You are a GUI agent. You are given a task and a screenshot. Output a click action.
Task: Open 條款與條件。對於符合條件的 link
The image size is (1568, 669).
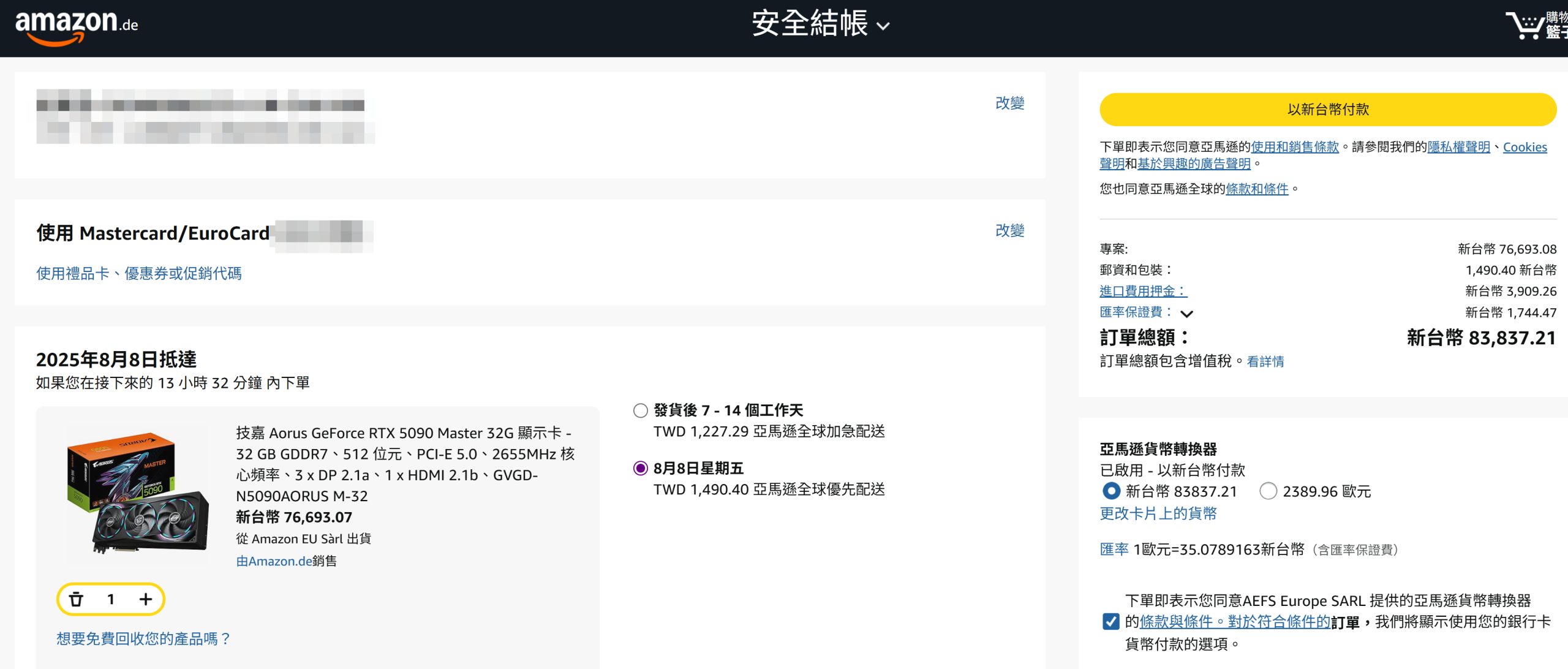click(1235, 622)
